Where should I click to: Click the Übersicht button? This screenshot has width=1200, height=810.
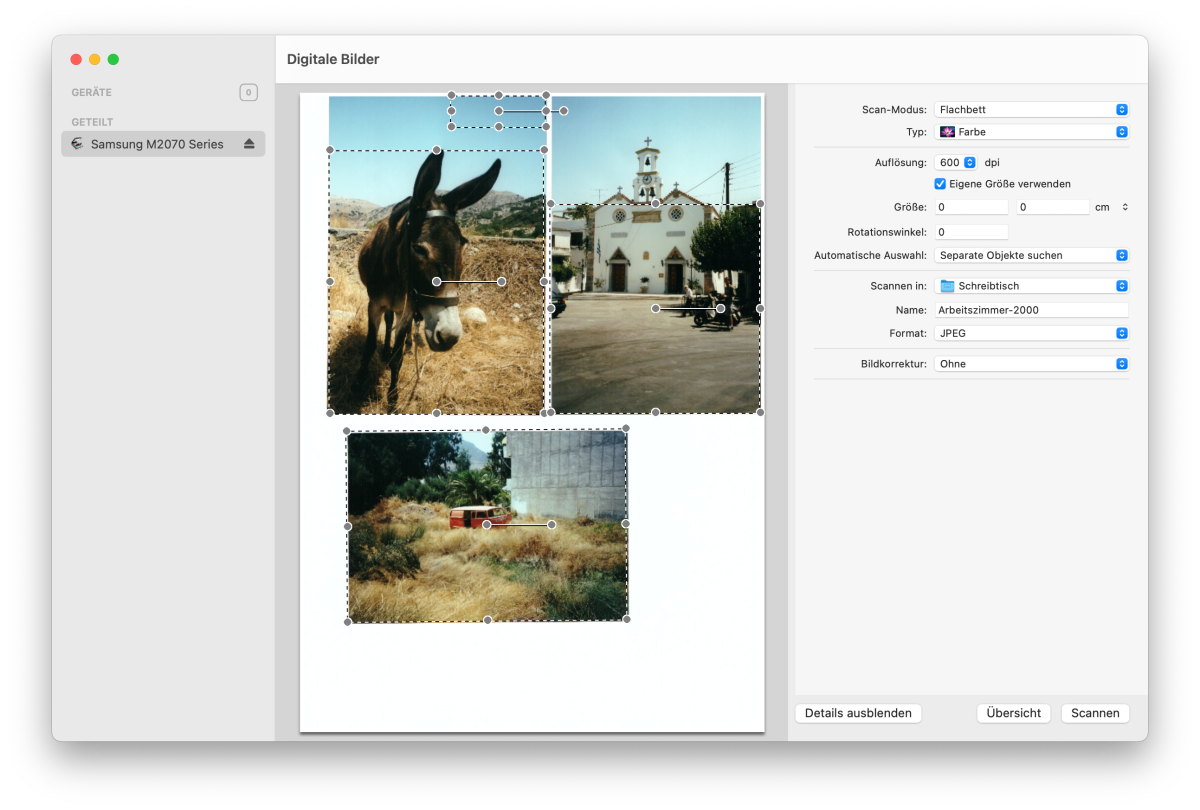(x=1014, y=713)
